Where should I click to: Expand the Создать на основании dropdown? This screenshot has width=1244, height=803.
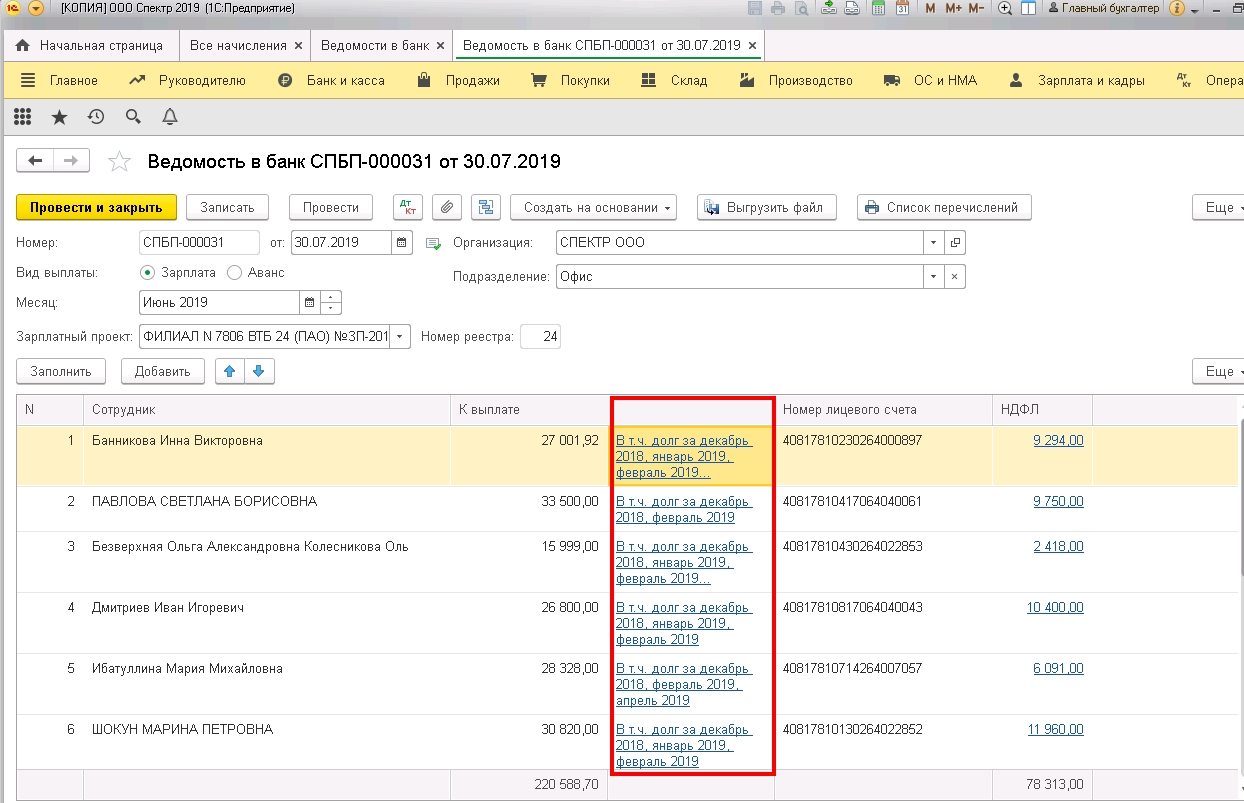tap(593, 207)
